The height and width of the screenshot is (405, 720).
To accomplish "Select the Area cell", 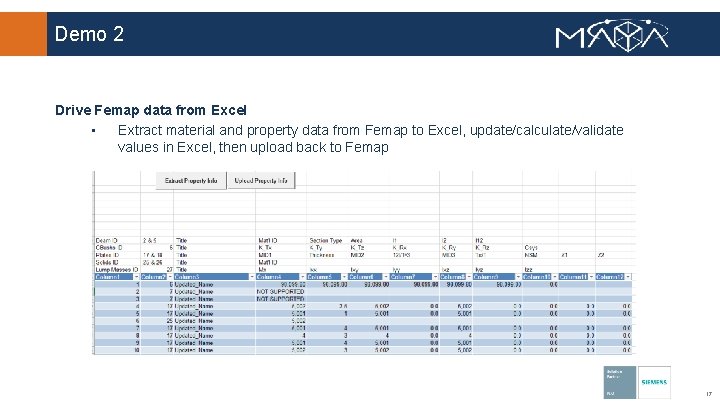I will 369,240.
